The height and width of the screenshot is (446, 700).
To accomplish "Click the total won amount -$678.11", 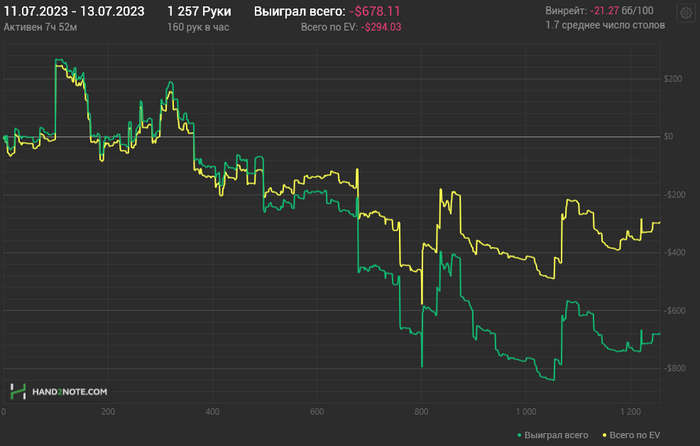I will tap(375, 11).
